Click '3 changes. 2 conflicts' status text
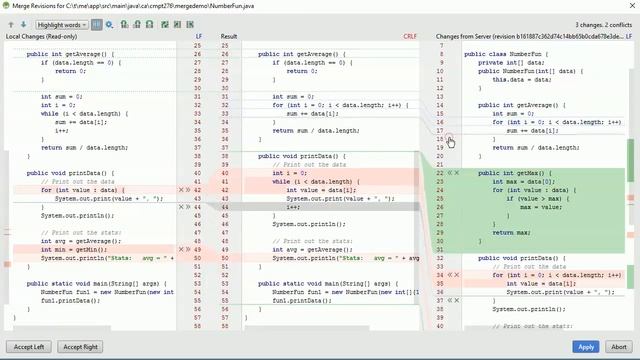The height and width of the screenshot is (360, 640). click(x=604, y=25)
